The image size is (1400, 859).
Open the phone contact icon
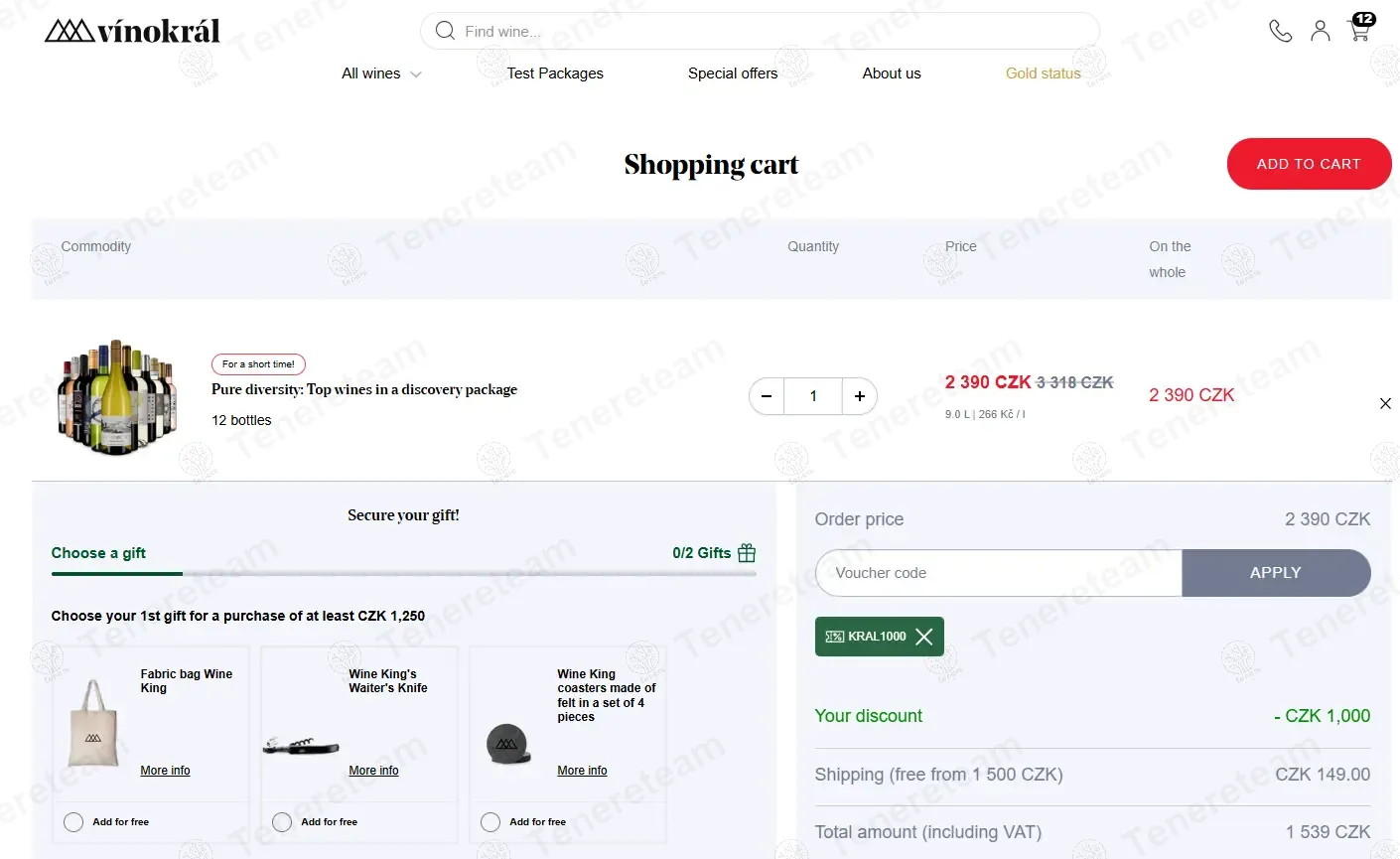click(x=1281, y=31)
